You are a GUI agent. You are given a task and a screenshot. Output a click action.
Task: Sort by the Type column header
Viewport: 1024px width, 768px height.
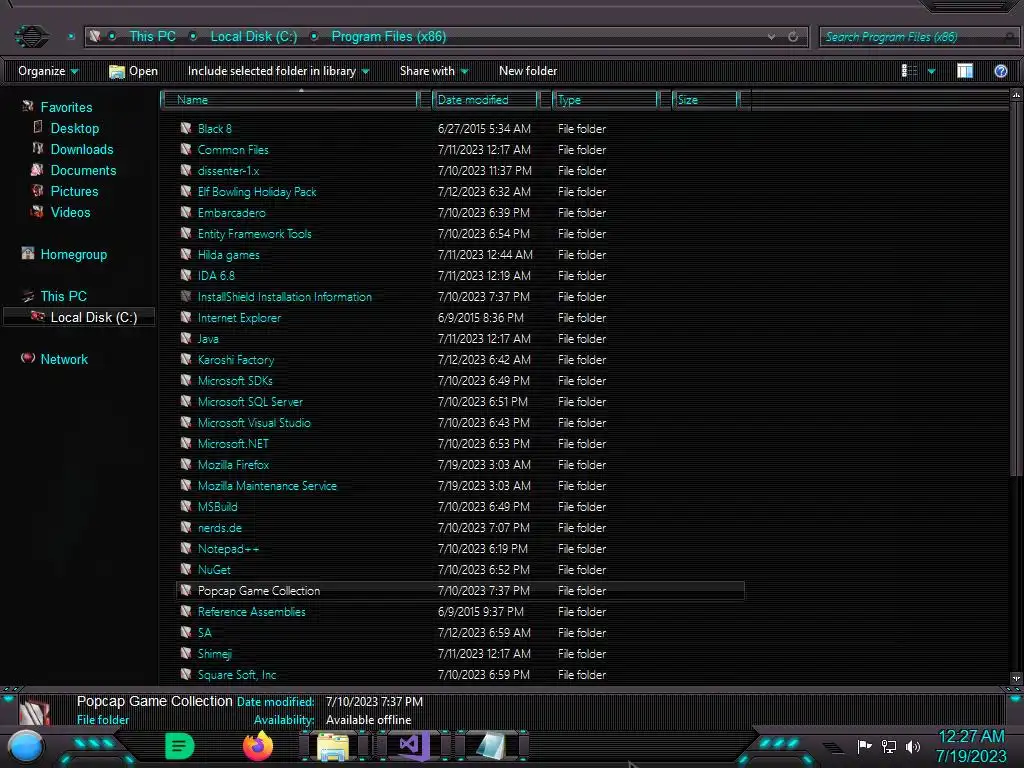coord(605,99)
